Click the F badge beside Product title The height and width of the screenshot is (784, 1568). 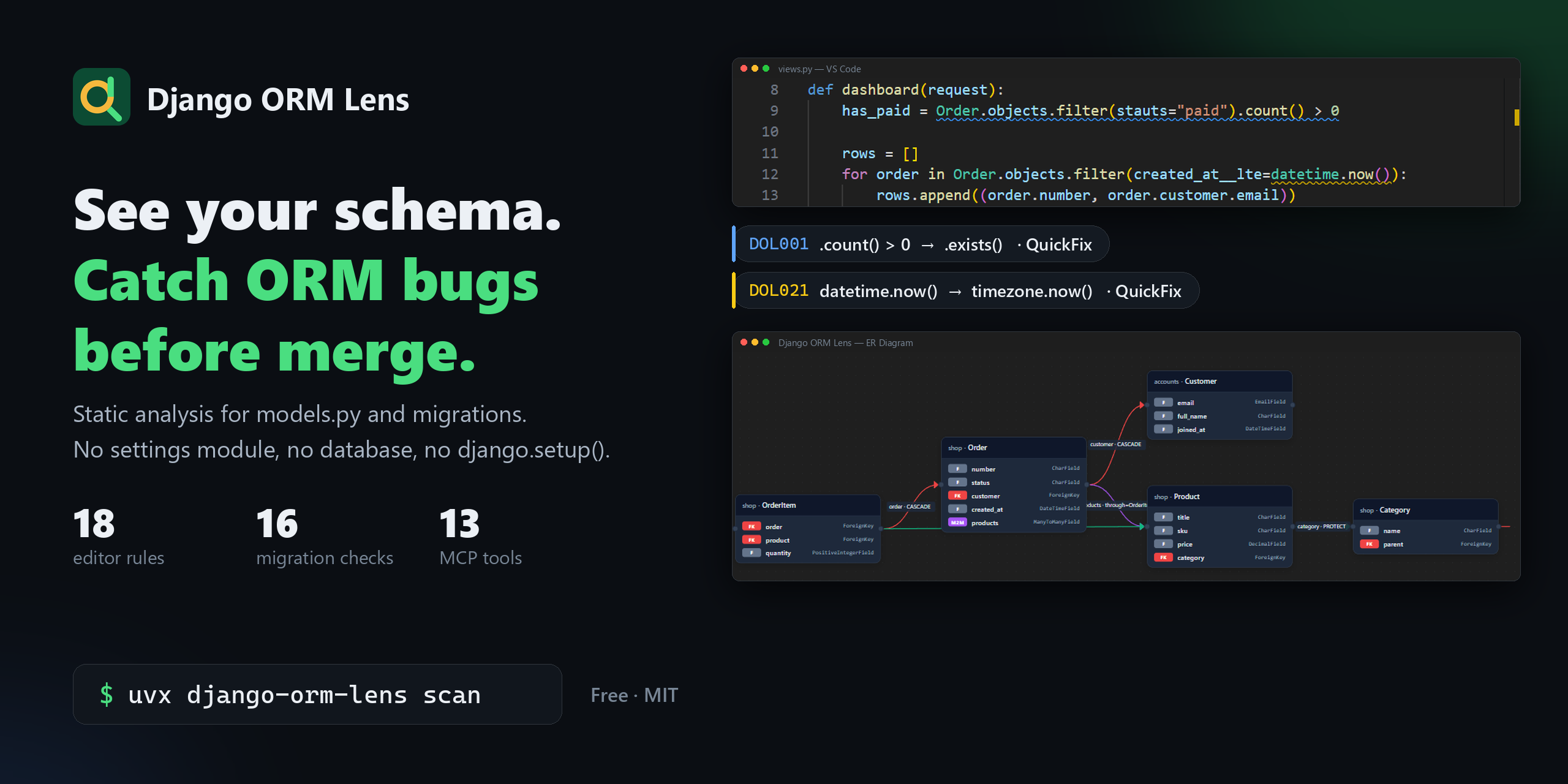1163,517
